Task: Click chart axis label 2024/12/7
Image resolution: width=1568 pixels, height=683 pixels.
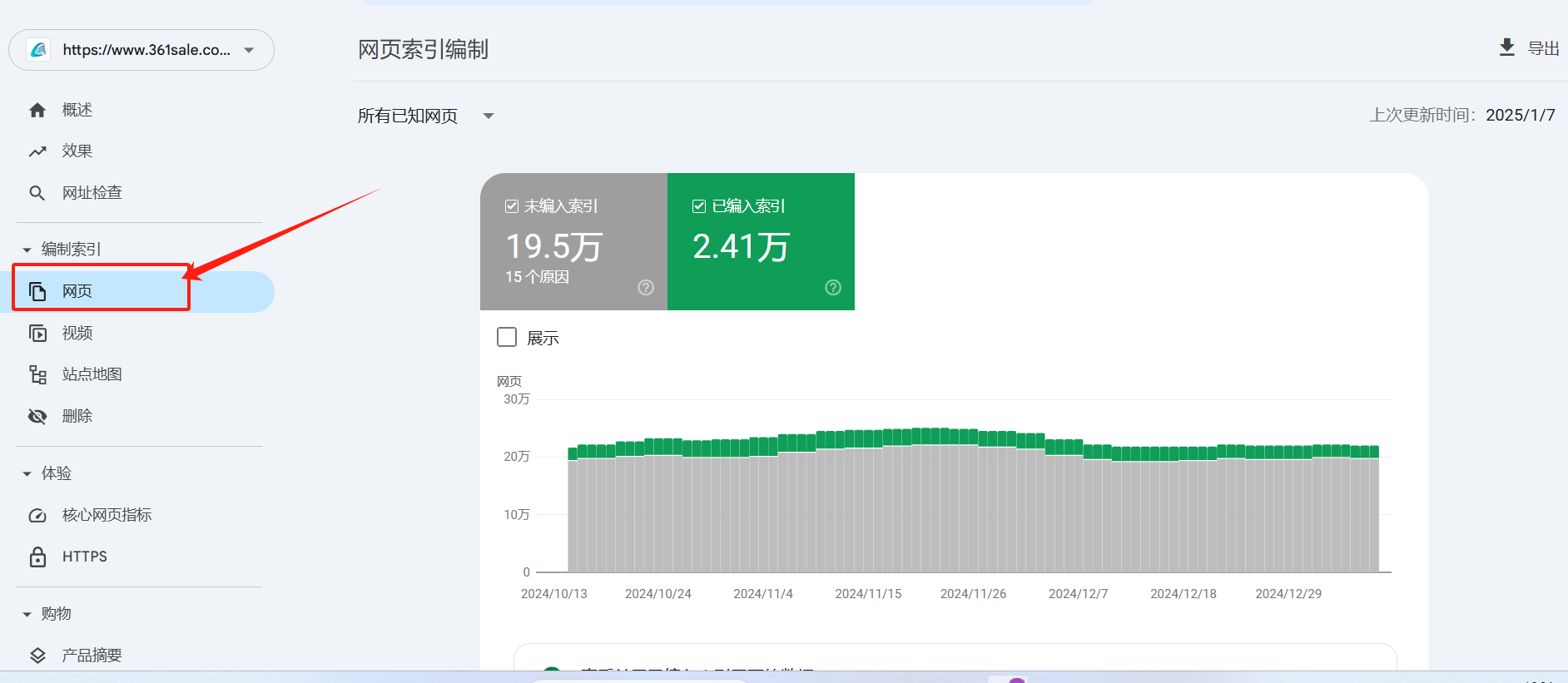Action: [x=1079, y=594]
